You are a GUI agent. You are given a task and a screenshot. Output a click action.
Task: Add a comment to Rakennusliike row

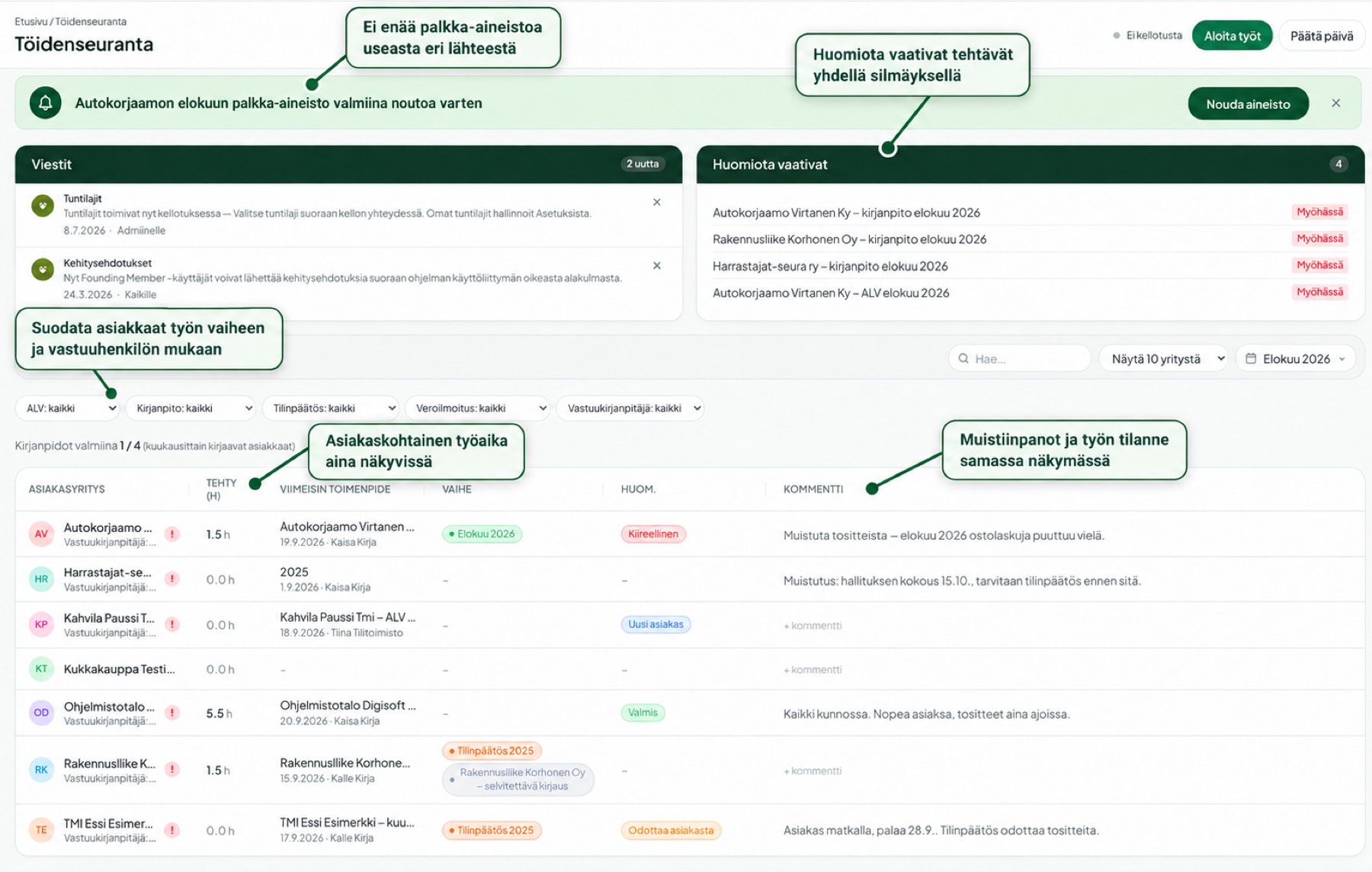pyautogui.click(x=813, y=771)
